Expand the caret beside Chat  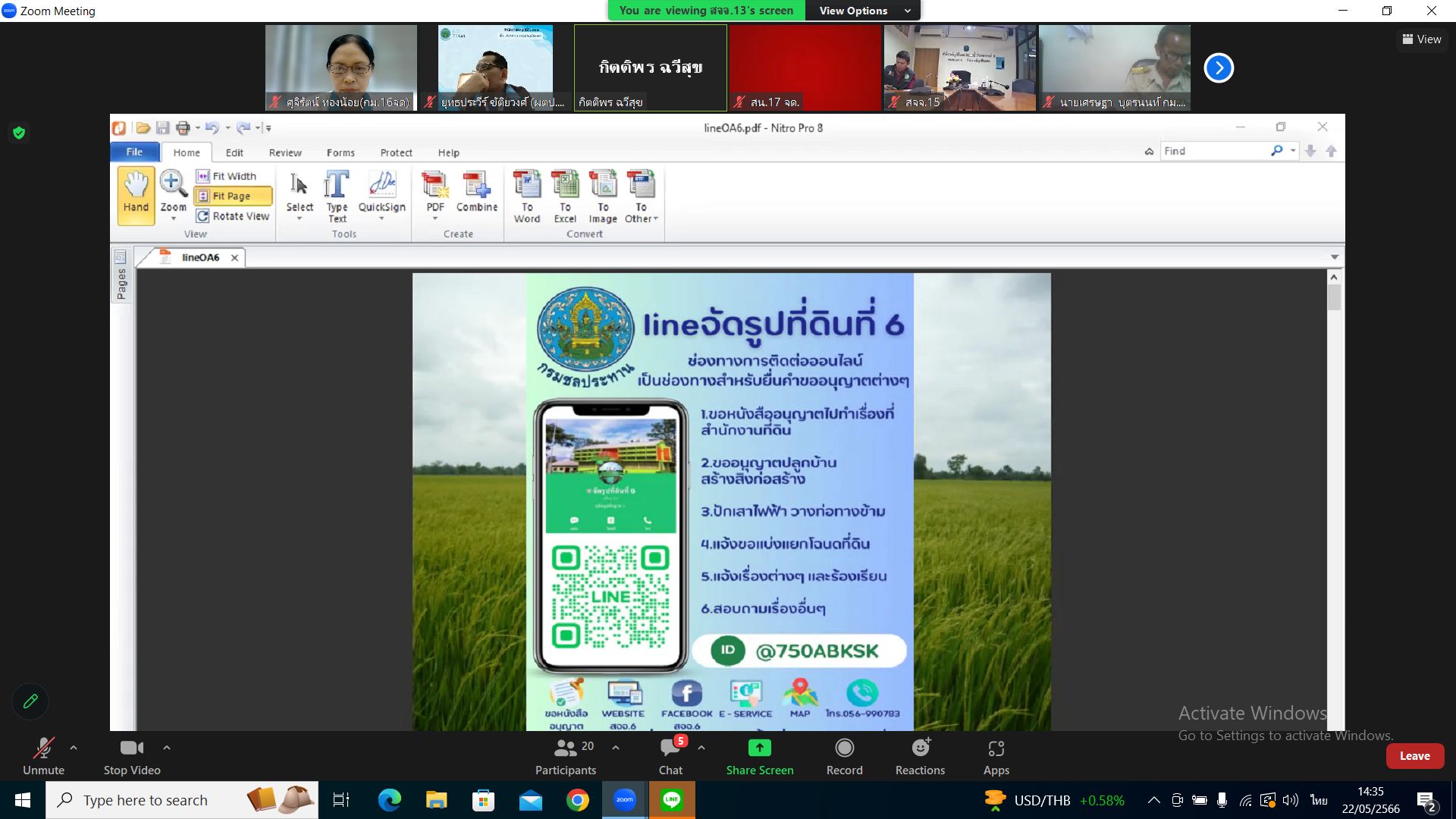pyautogui.click(x=701, y=748)
